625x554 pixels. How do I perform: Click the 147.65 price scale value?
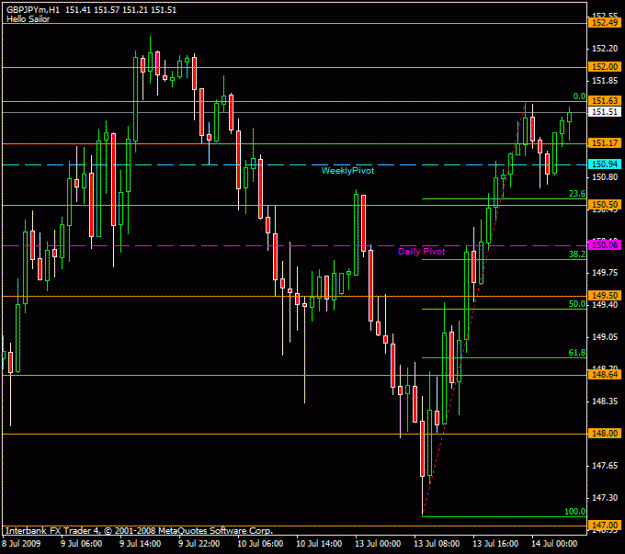[x=605, y=466]
